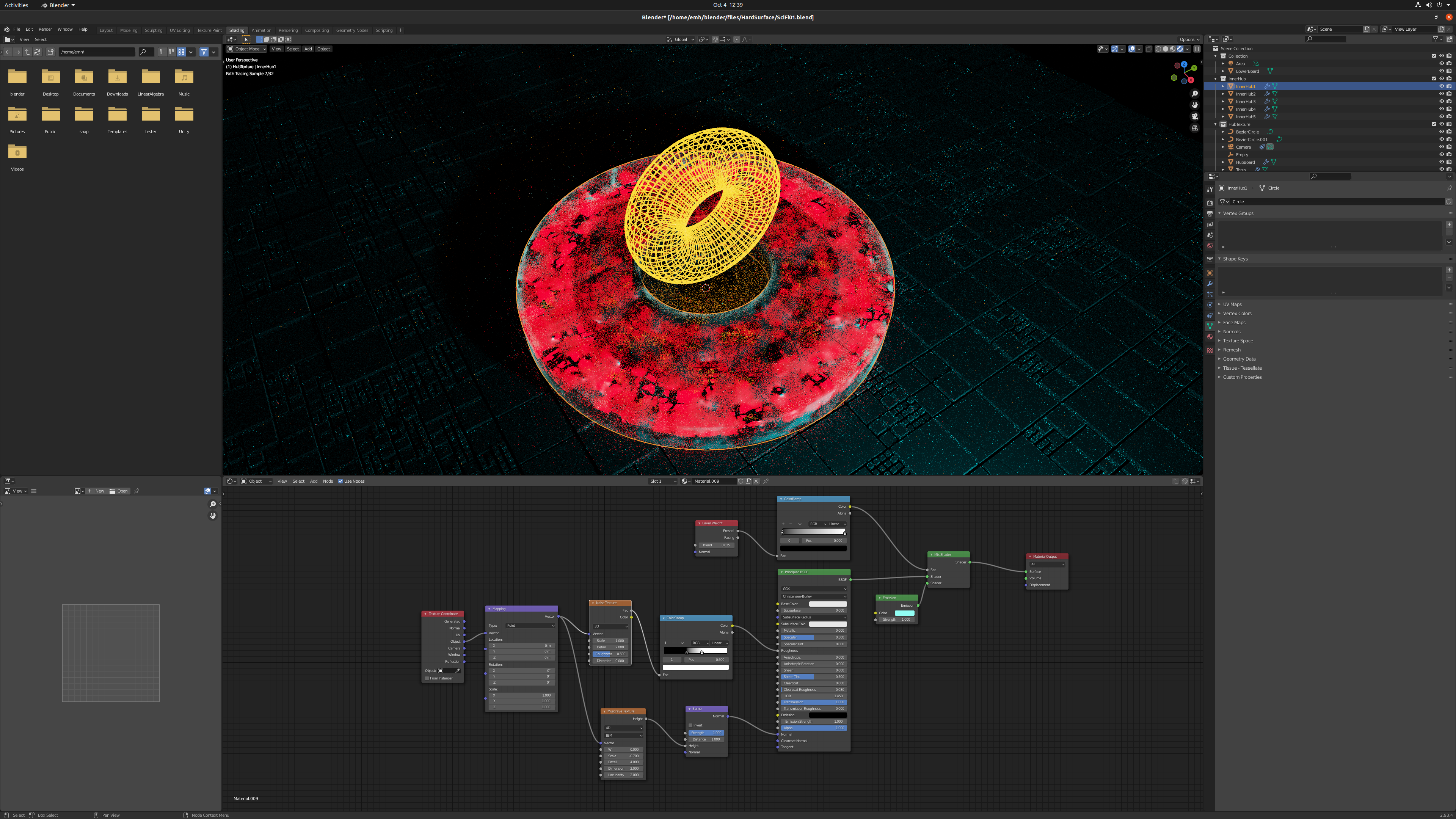Enable From Instancer in Texture Coordinate node

click(x=427, y=678)
